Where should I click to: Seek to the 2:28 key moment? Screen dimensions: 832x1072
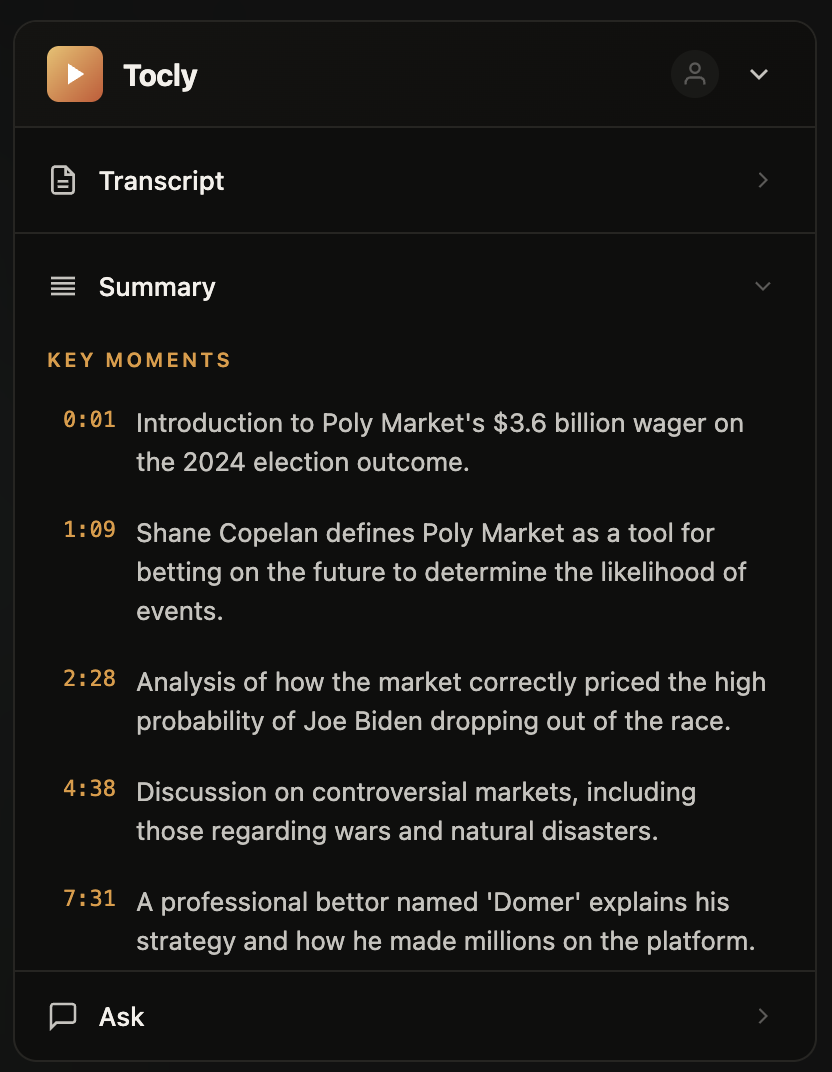point(89,679)
